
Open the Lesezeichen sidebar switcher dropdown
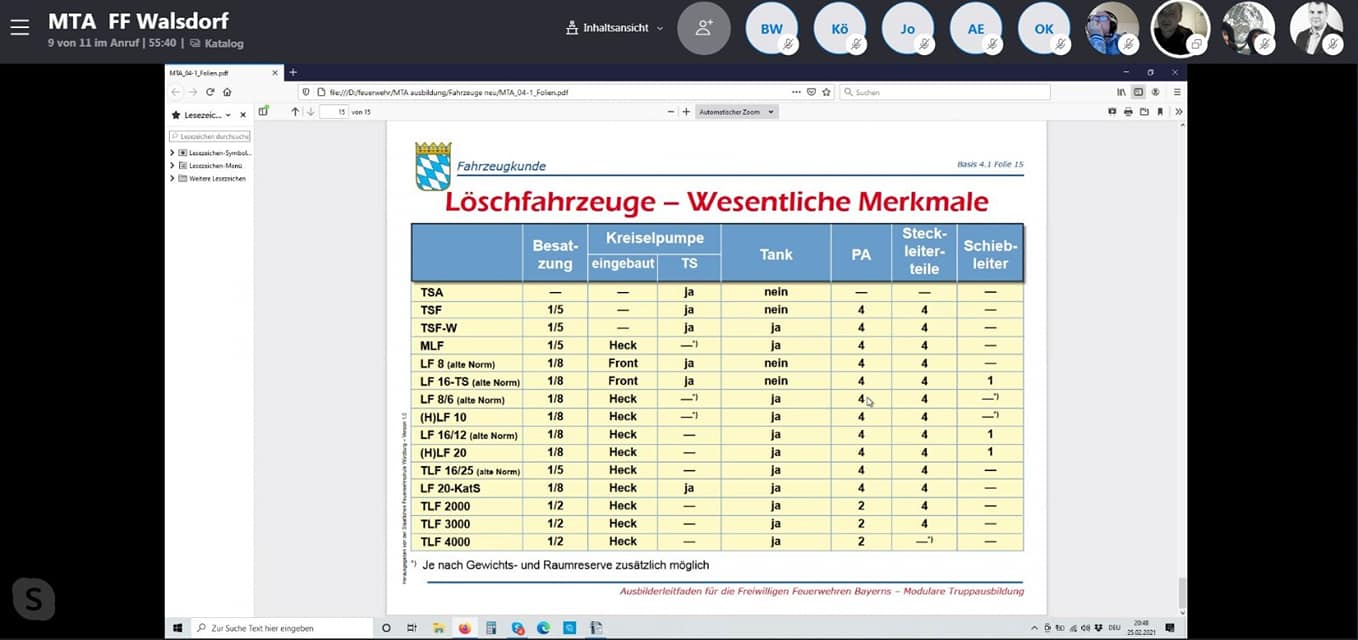coord(202,115)
